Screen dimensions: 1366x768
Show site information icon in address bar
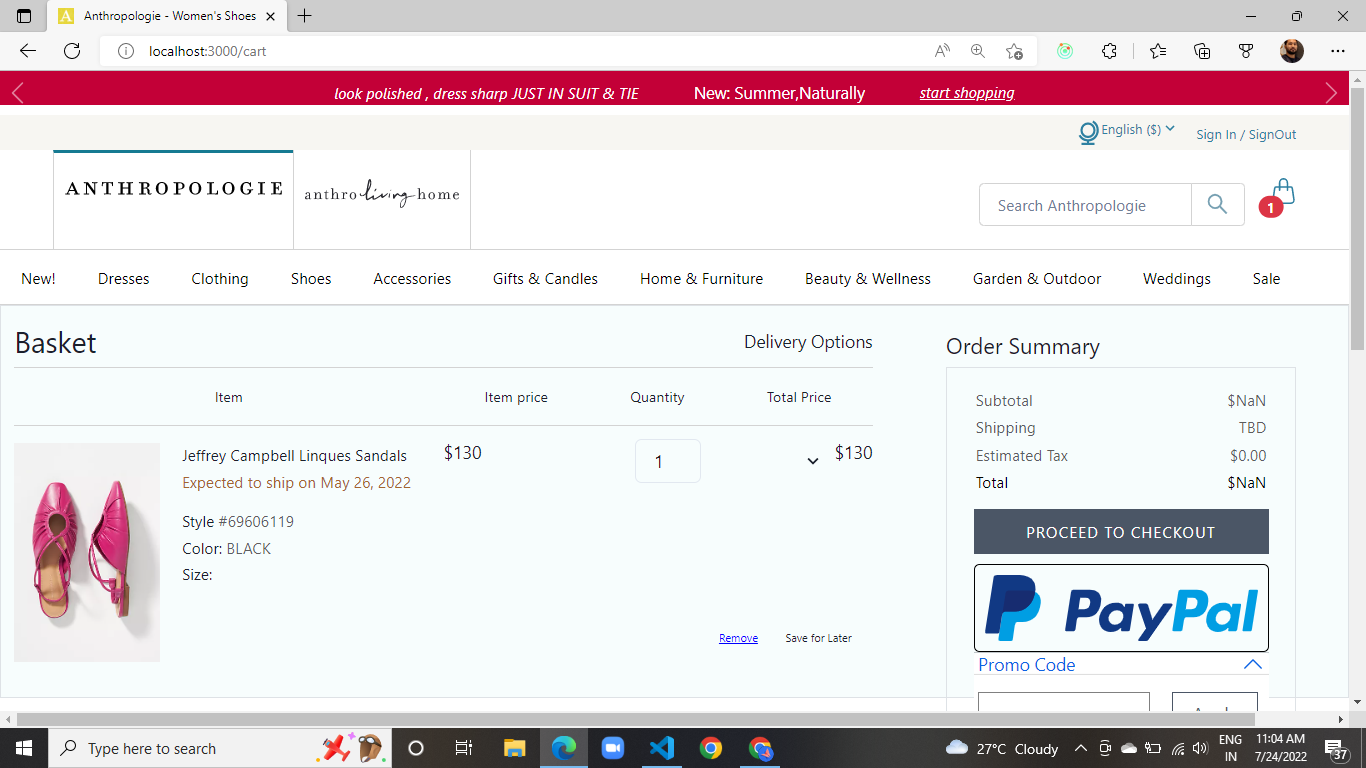pyautogui.click(x=126, y=51)
